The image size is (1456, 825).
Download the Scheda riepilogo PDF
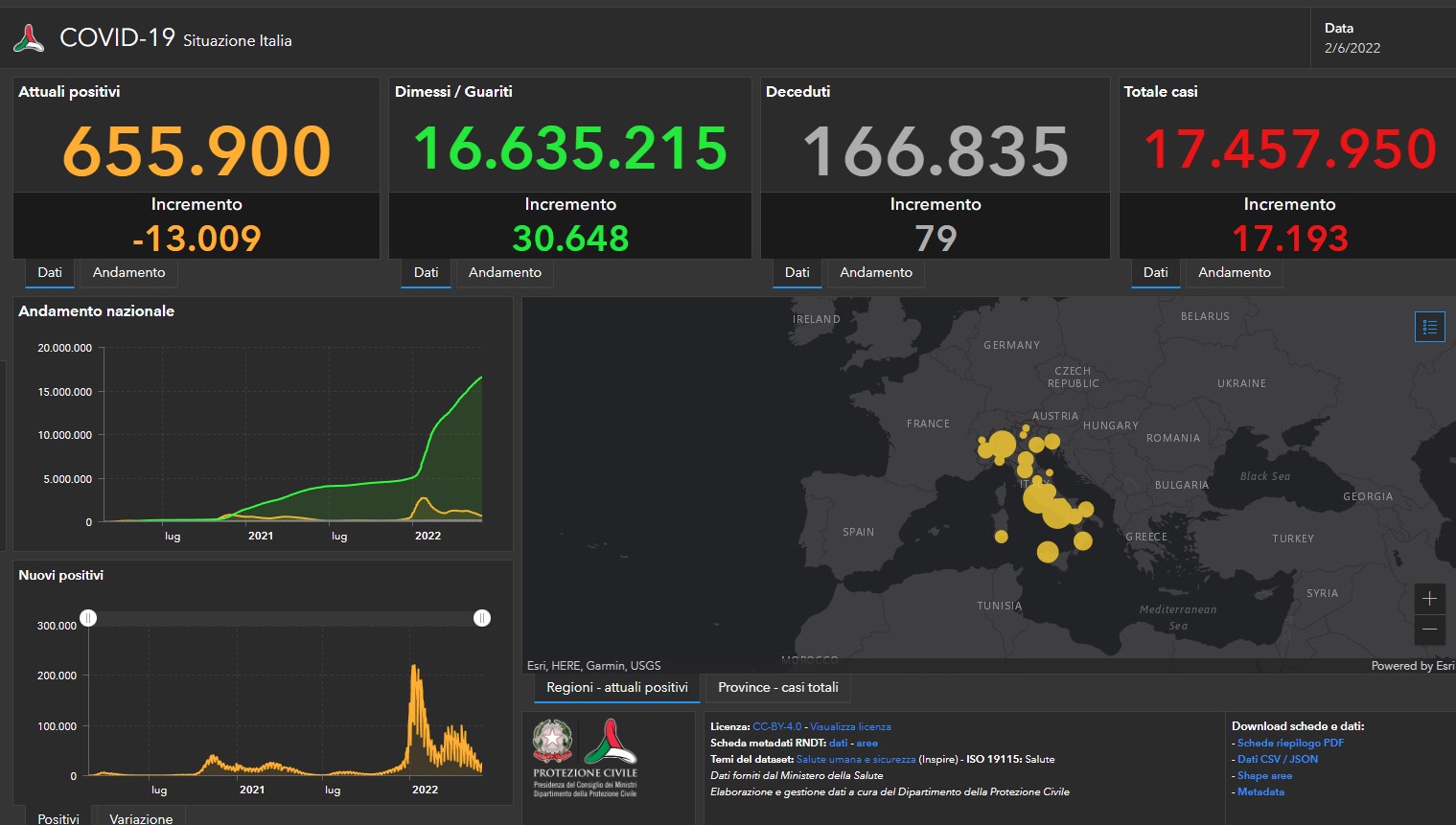point(1290,743)
